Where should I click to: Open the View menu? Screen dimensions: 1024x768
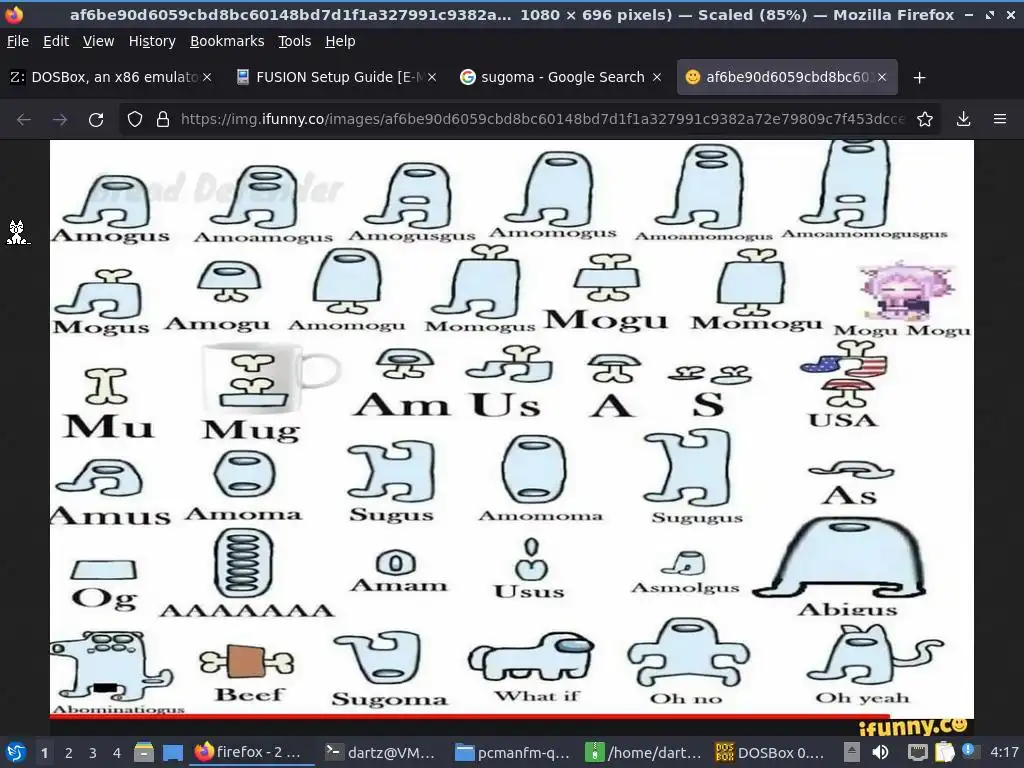click(x=98, y=41)
